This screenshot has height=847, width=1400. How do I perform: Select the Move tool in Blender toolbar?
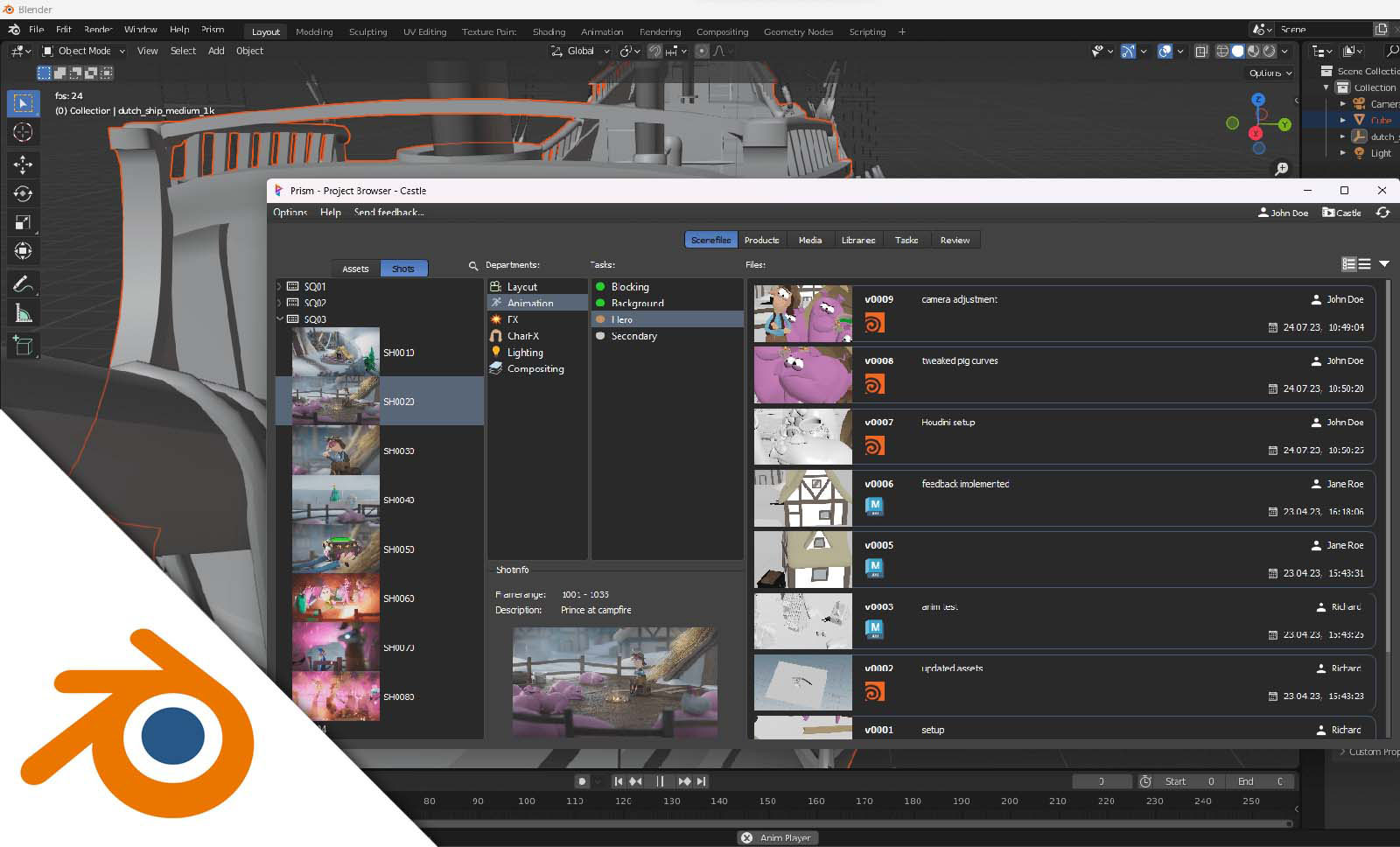[x=23, y=164]
